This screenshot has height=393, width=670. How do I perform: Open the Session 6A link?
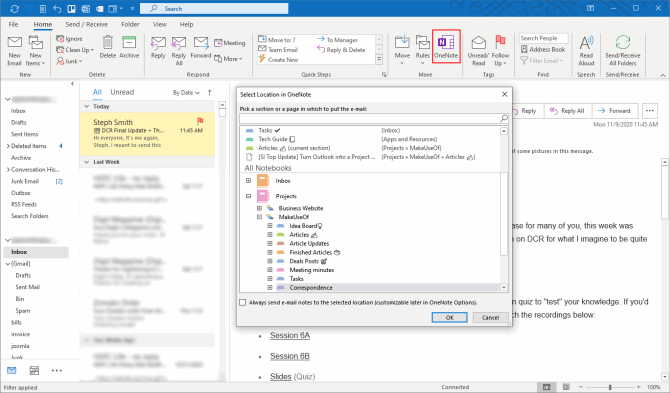[290, 335]
